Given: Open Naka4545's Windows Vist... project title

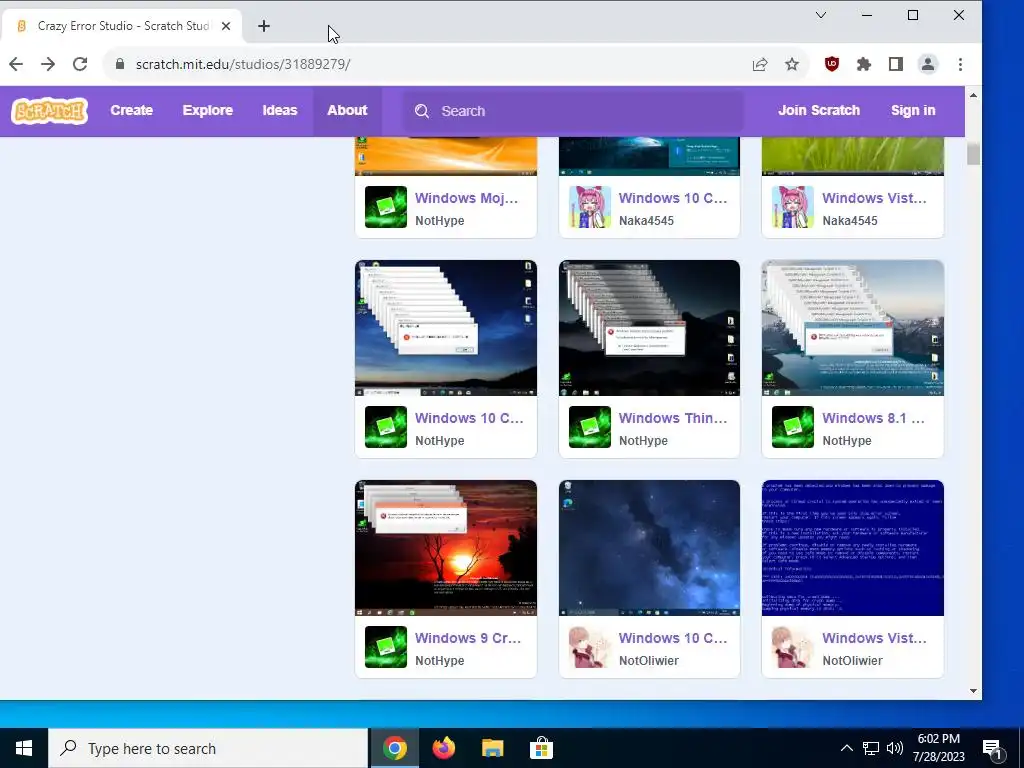Looking at the screenshot, I should (x=874, y=198).
